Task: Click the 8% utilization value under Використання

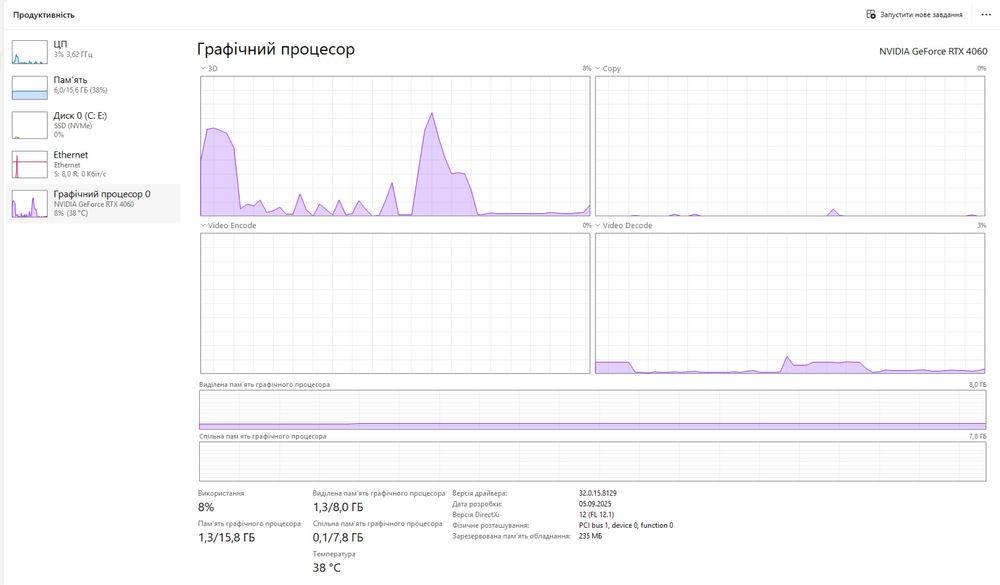Action: [206, 507]
